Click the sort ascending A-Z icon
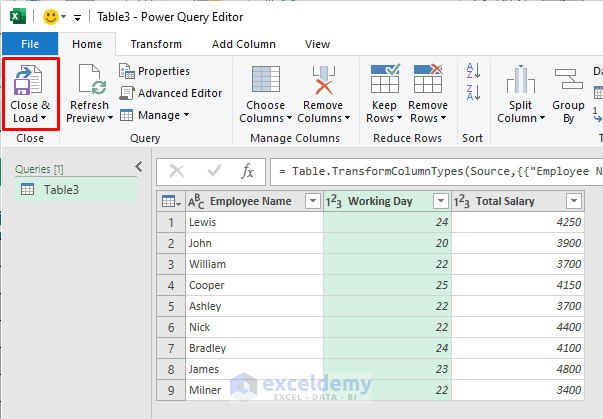The width and height of the screenshot is (603, 419). point(471,71)
